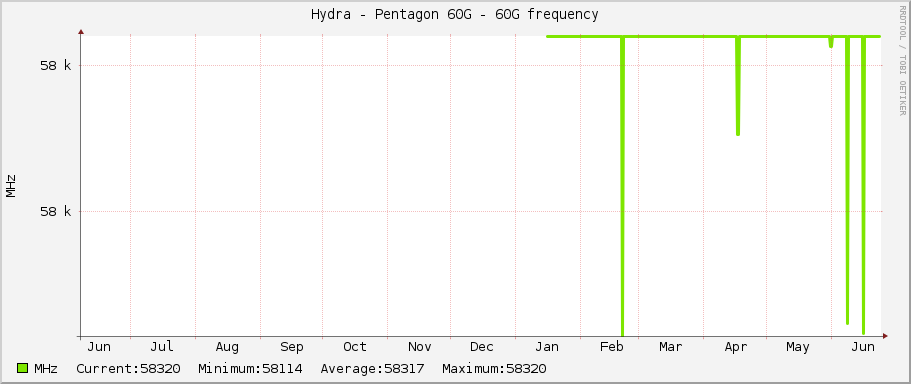Image resolution: width=911 pixels, height=384 pixels.
Task: Click the 'Jul' x-axis month label
Action: (x=162, y=347)
